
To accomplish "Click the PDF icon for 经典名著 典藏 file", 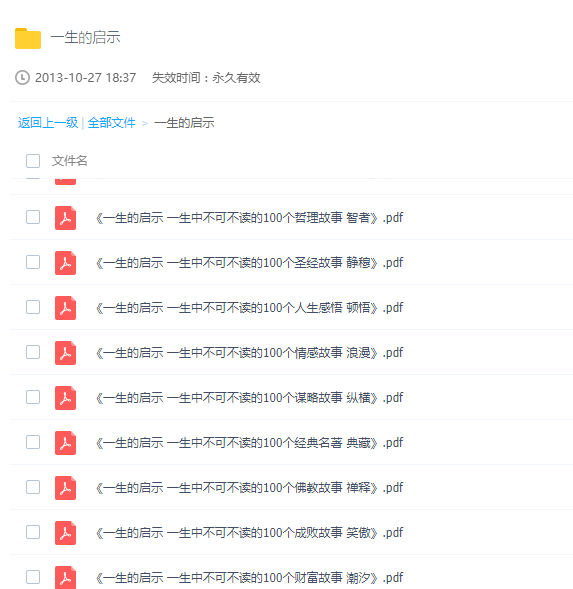I will pyautogui.click(x=65, y=443).
